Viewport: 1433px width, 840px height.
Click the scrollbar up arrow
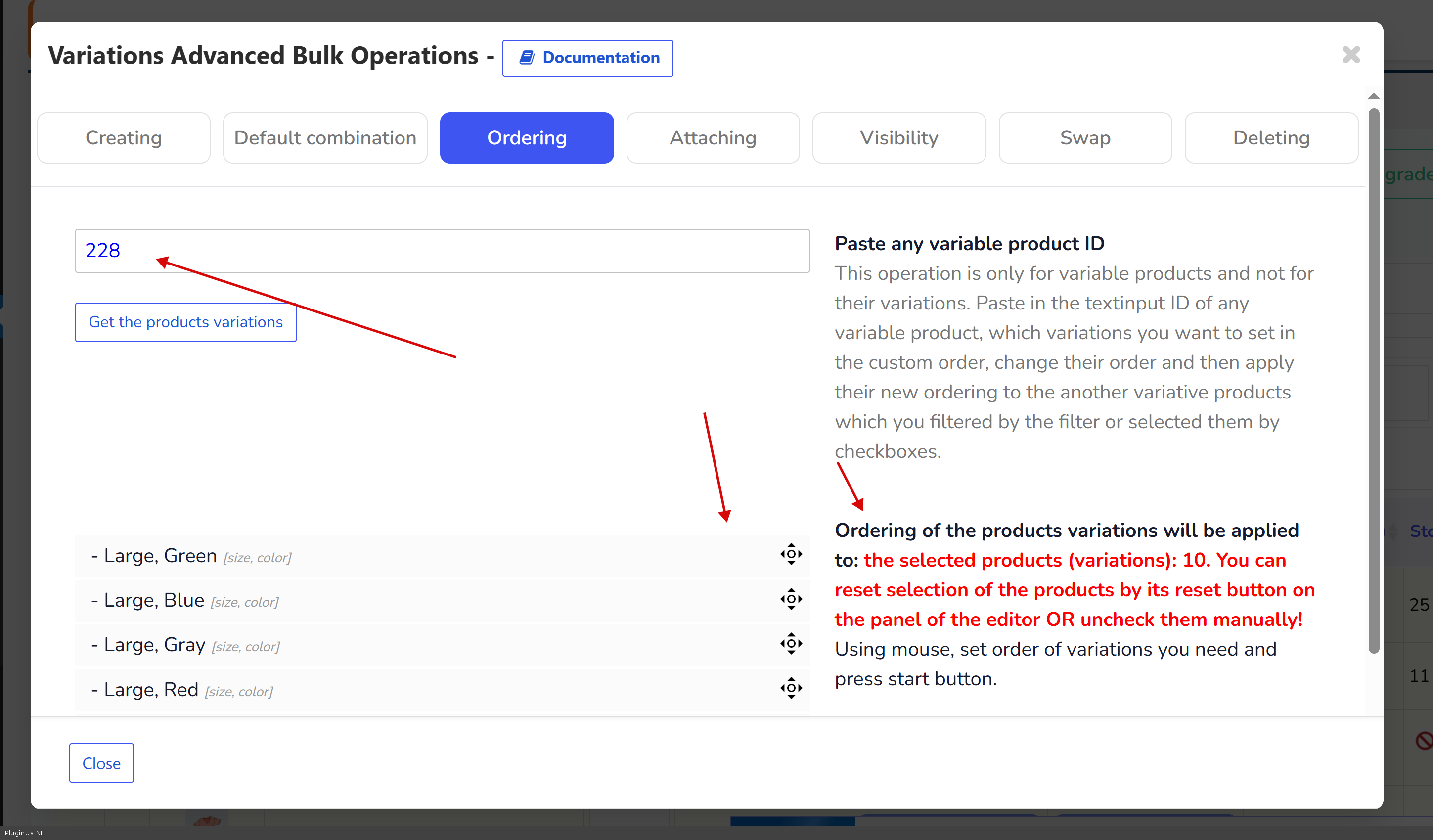click(1373, 96)
